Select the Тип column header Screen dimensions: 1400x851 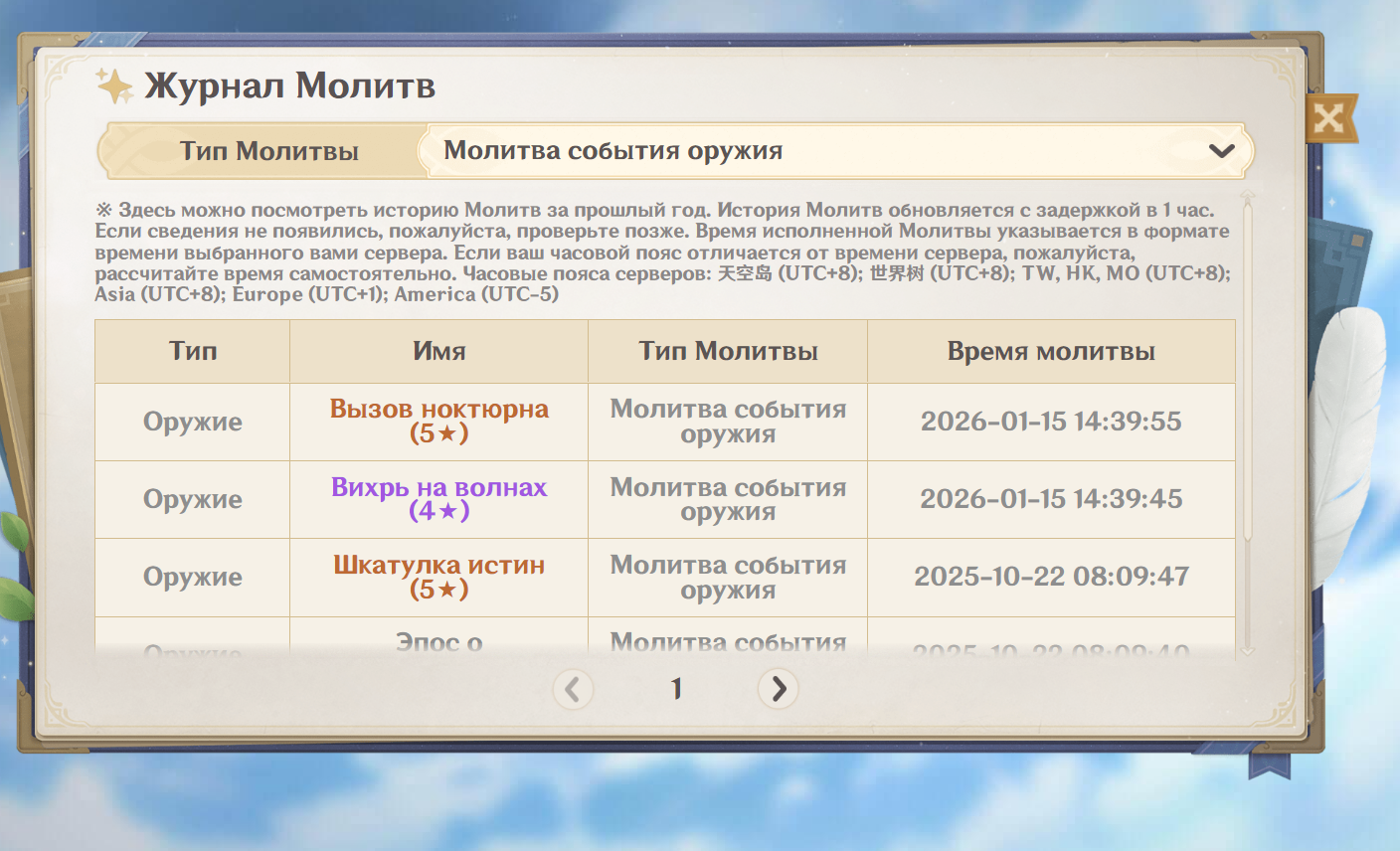point(193,351)
